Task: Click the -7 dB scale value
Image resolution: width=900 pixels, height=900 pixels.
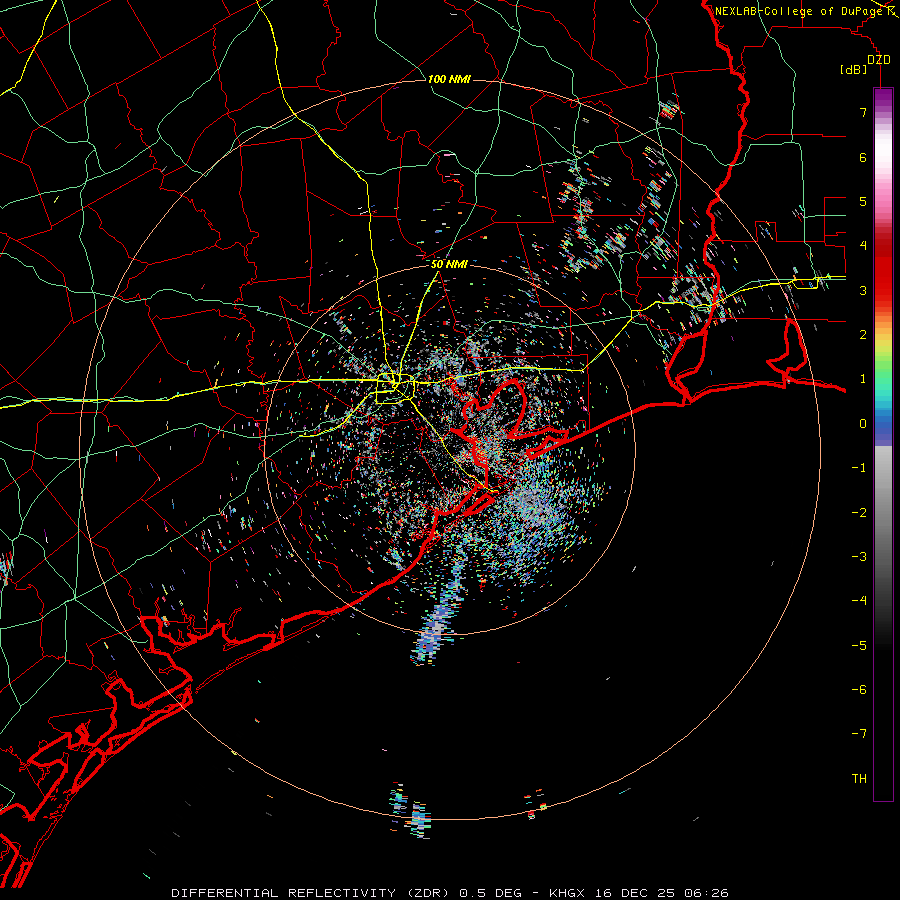Action: [x=859, y=734]
